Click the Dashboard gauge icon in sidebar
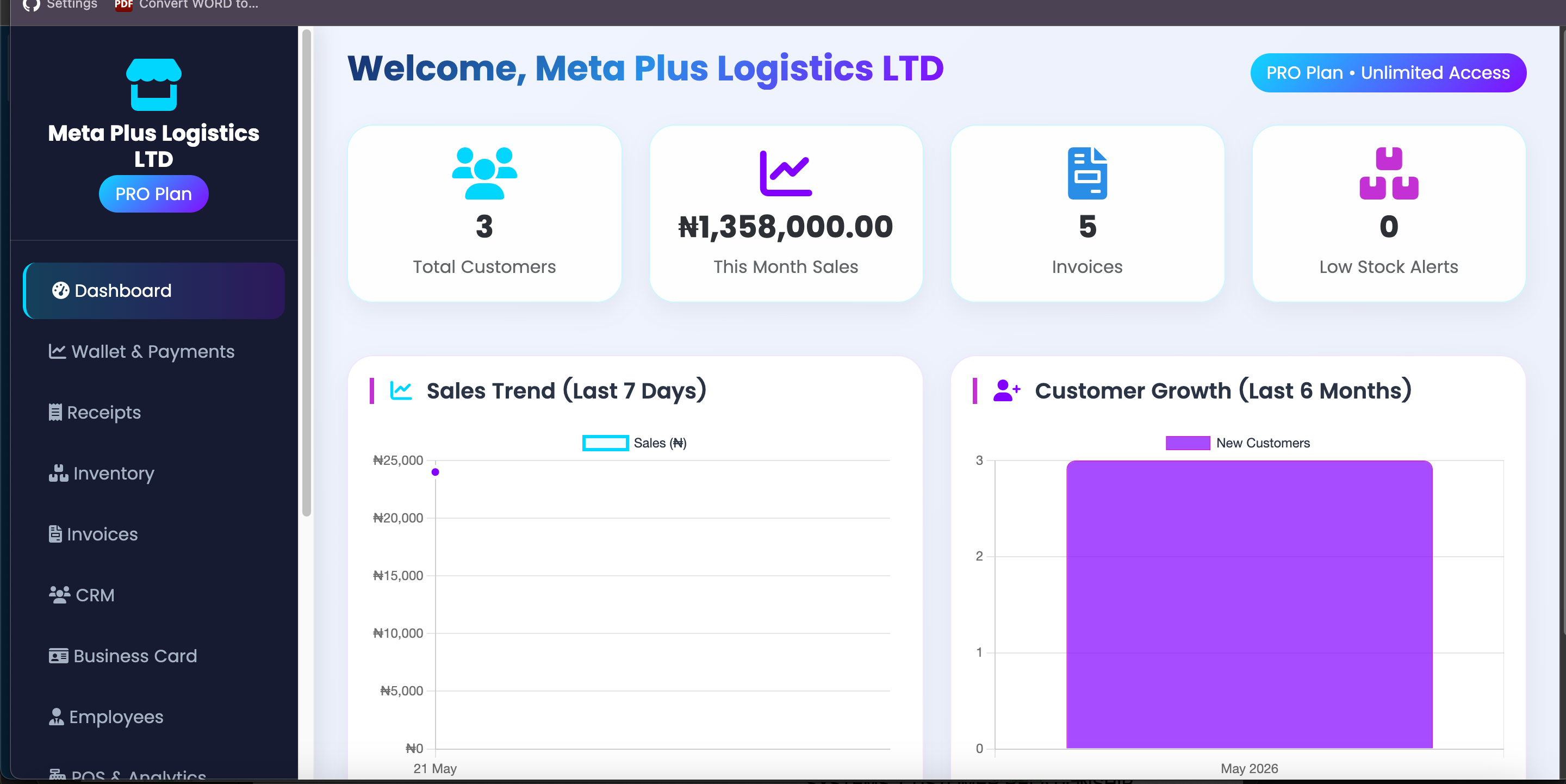The height and width of the screenshot is (784, 1566). [60, 290]
